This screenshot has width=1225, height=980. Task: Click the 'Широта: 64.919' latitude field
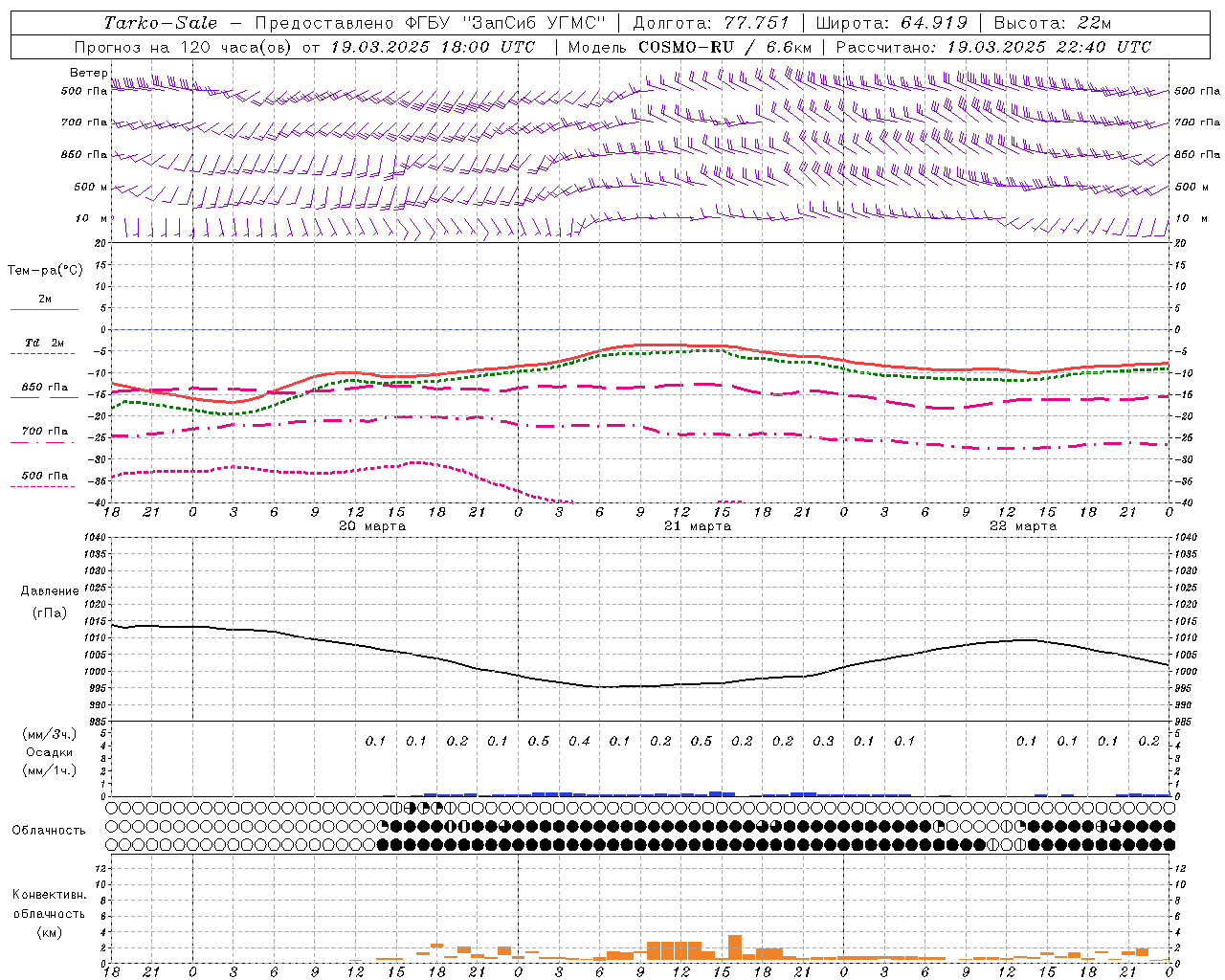coord(891,23)
